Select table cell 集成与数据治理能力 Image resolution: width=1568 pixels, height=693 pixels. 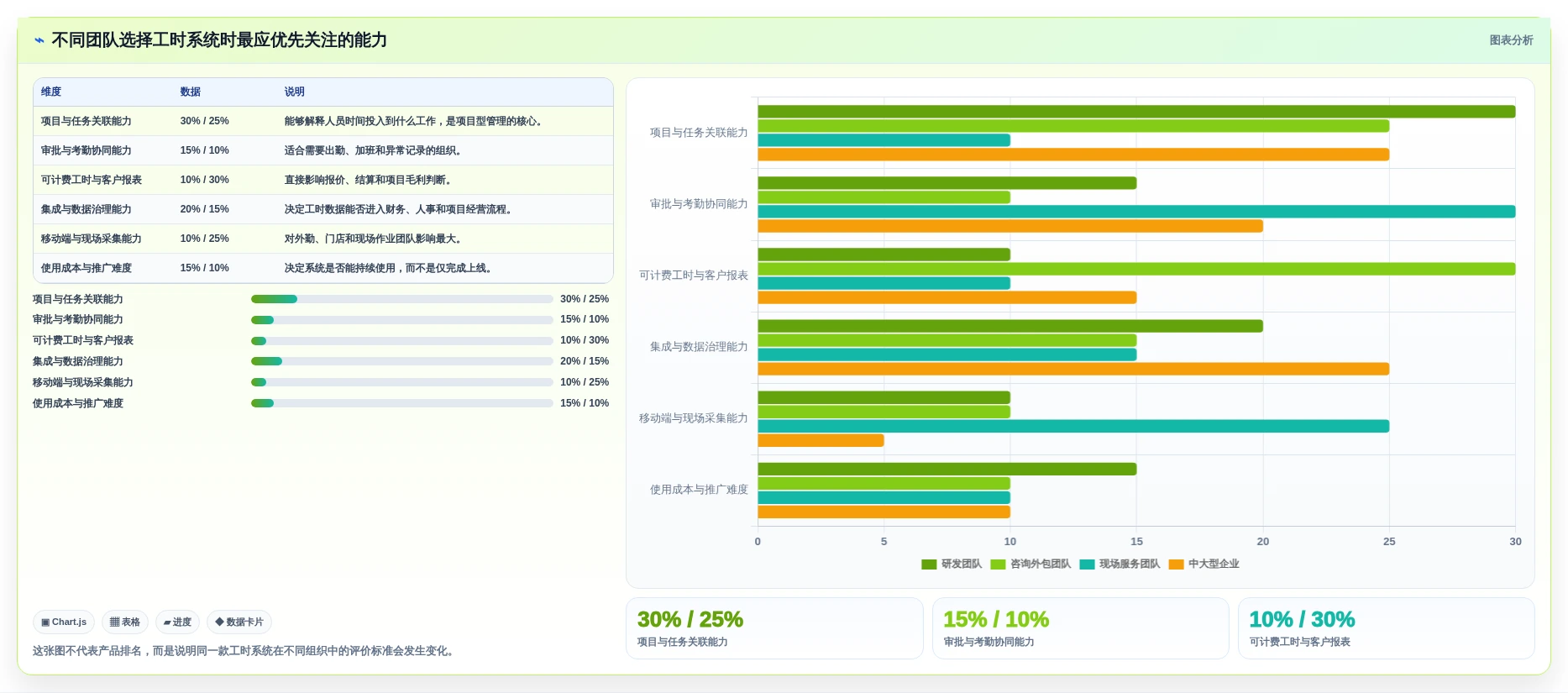(x=87, y=209)
